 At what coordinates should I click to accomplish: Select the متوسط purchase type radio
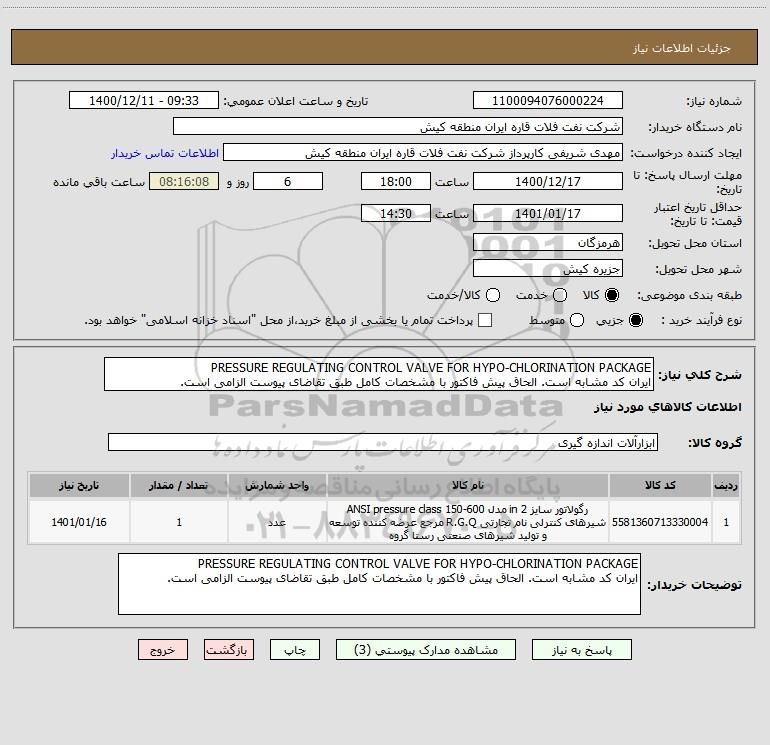click(x=577, y=320)
